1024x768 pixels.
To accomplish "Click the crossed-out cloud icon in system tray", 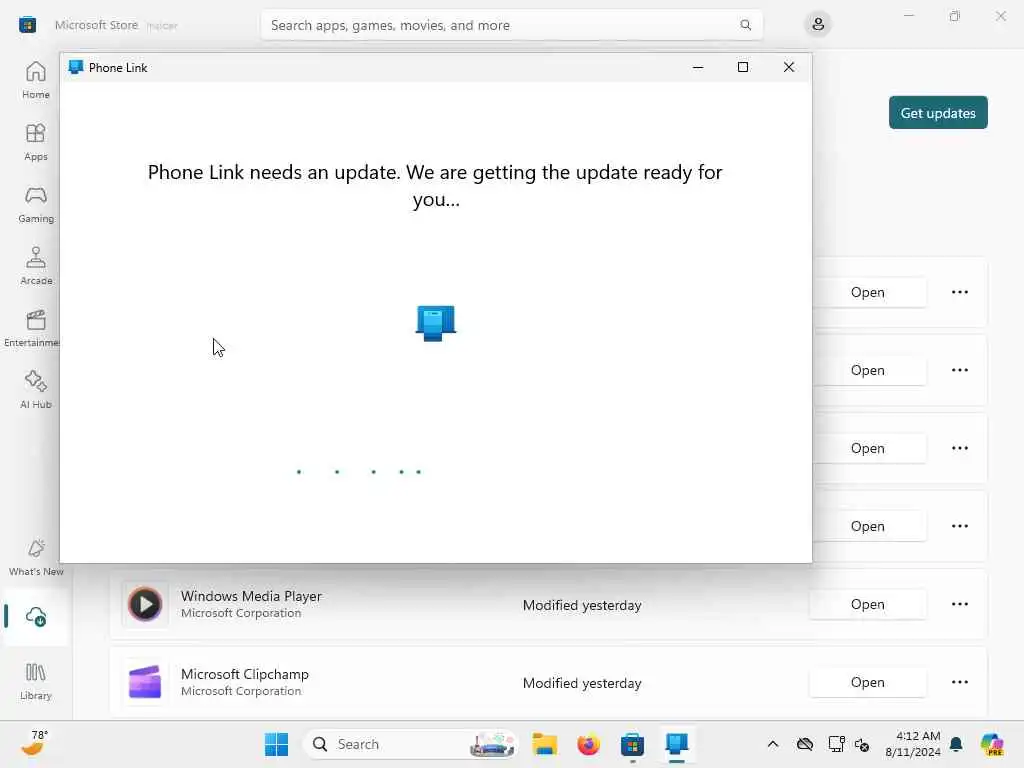I will pyautogui.click(x=805, y=744).
